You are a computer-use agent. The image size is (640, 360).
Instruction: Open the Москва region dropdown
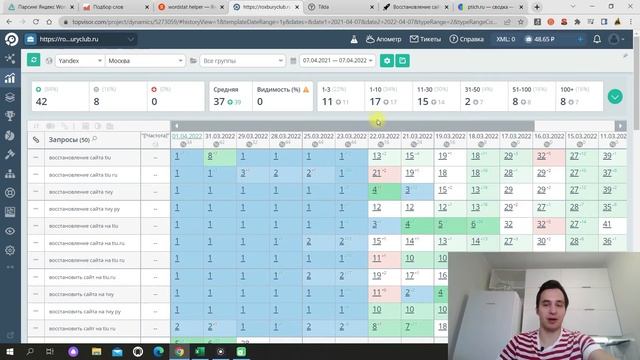(x=145, y=61)
